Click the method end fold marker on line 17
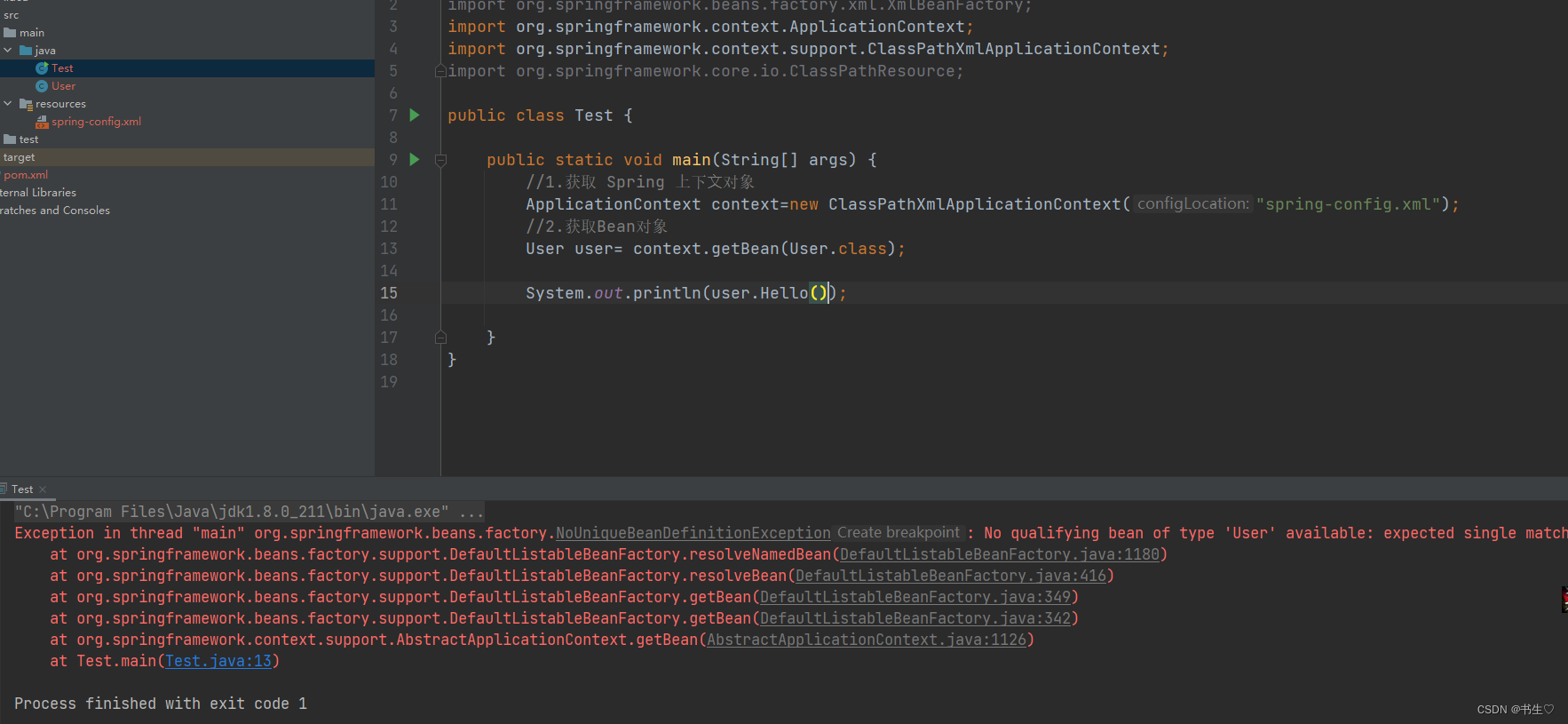1568x724 pixels. pos(440,338)
